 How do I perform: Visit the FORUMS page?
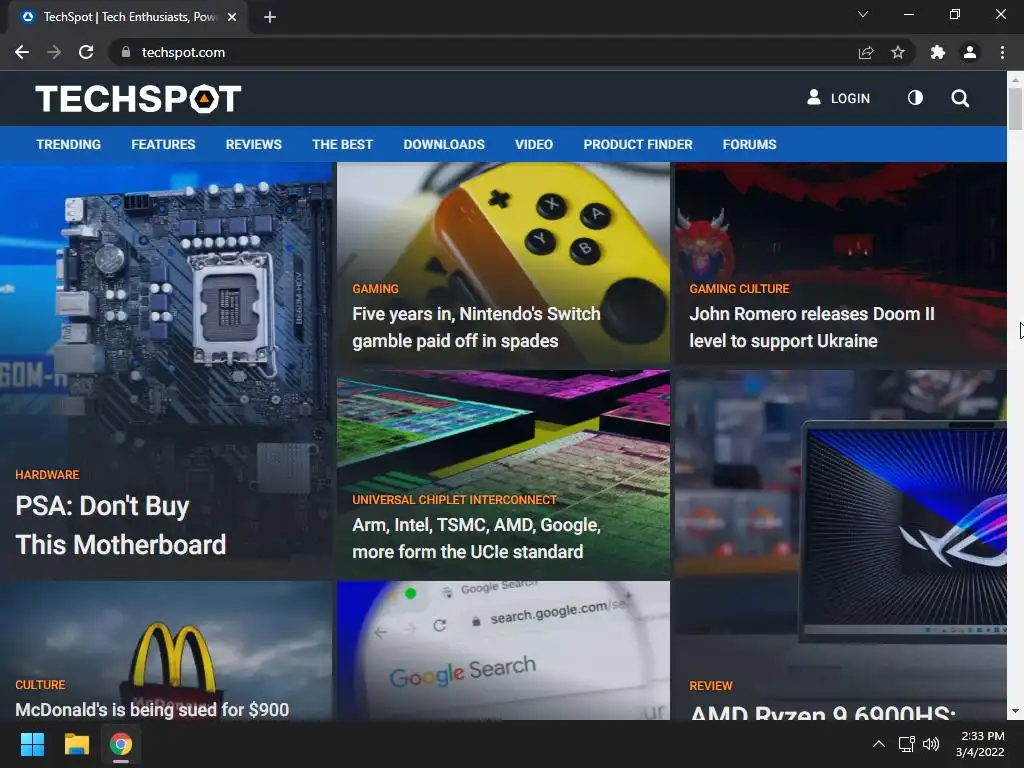pyautogui.click(x=750, y=144)
